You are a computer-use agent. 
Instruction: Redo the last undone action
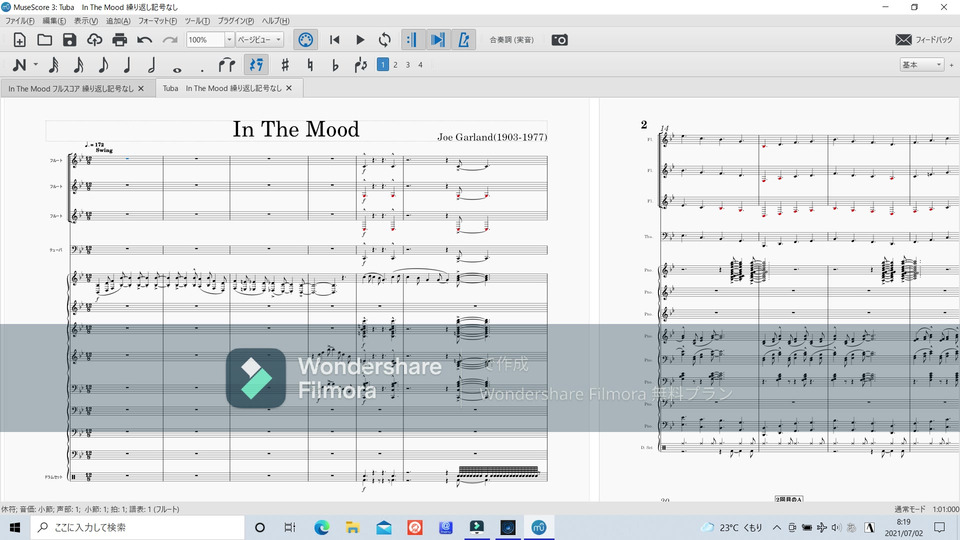(x=170, y=40)
